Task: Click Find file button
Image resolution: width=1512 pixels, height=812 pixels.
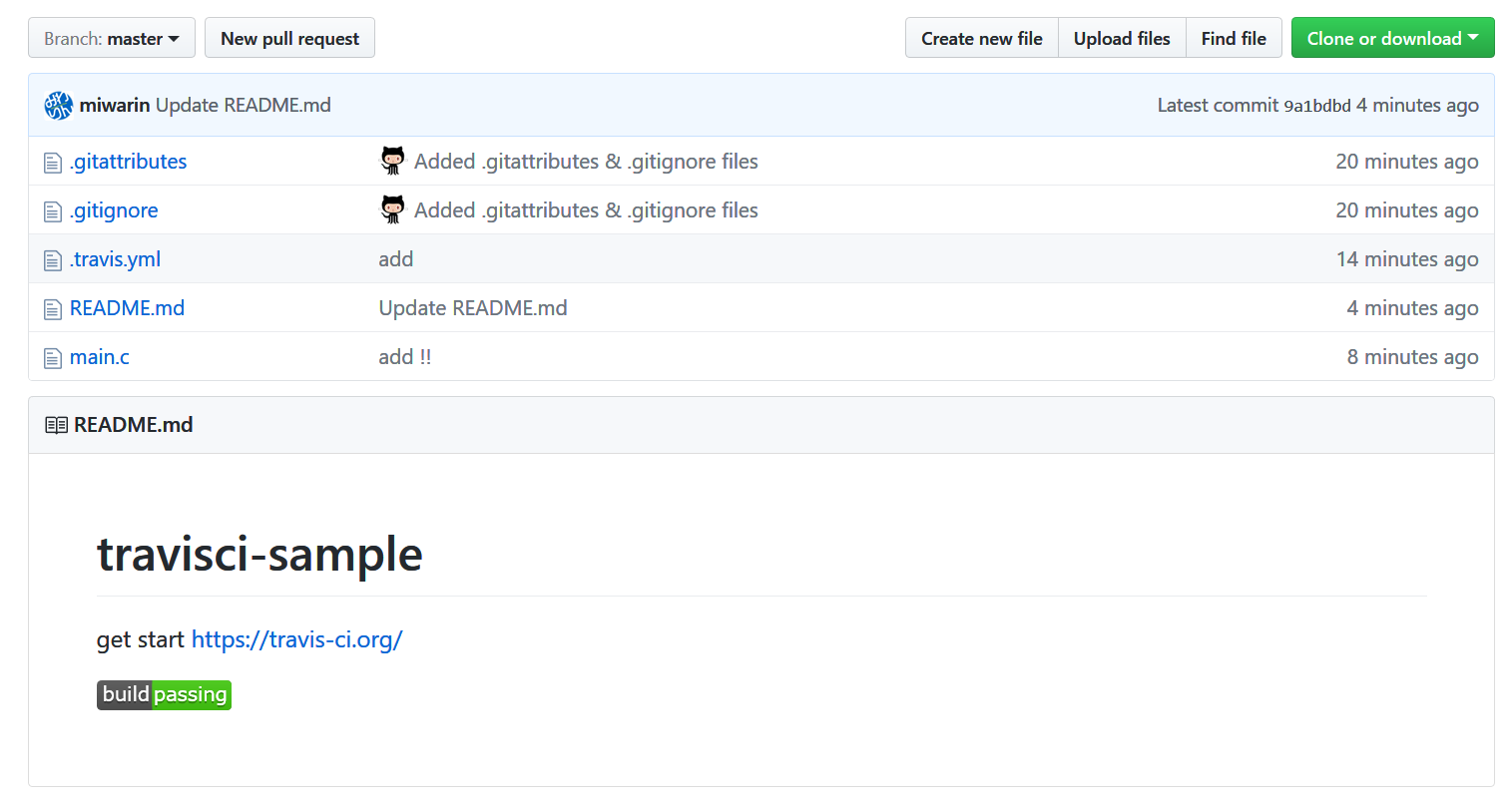Action: [x=1234, y=38]
